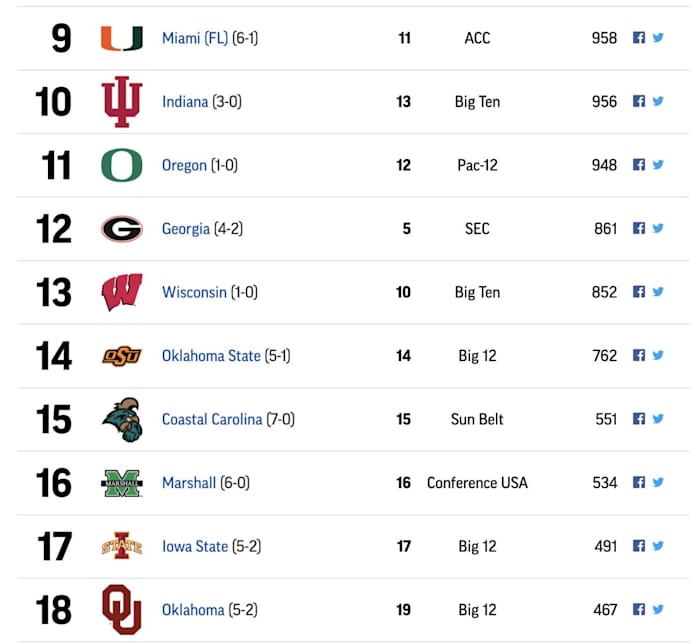The image size is (700, 644).
Task: Open the Indiana team link
Action: (x=185, y=102)
